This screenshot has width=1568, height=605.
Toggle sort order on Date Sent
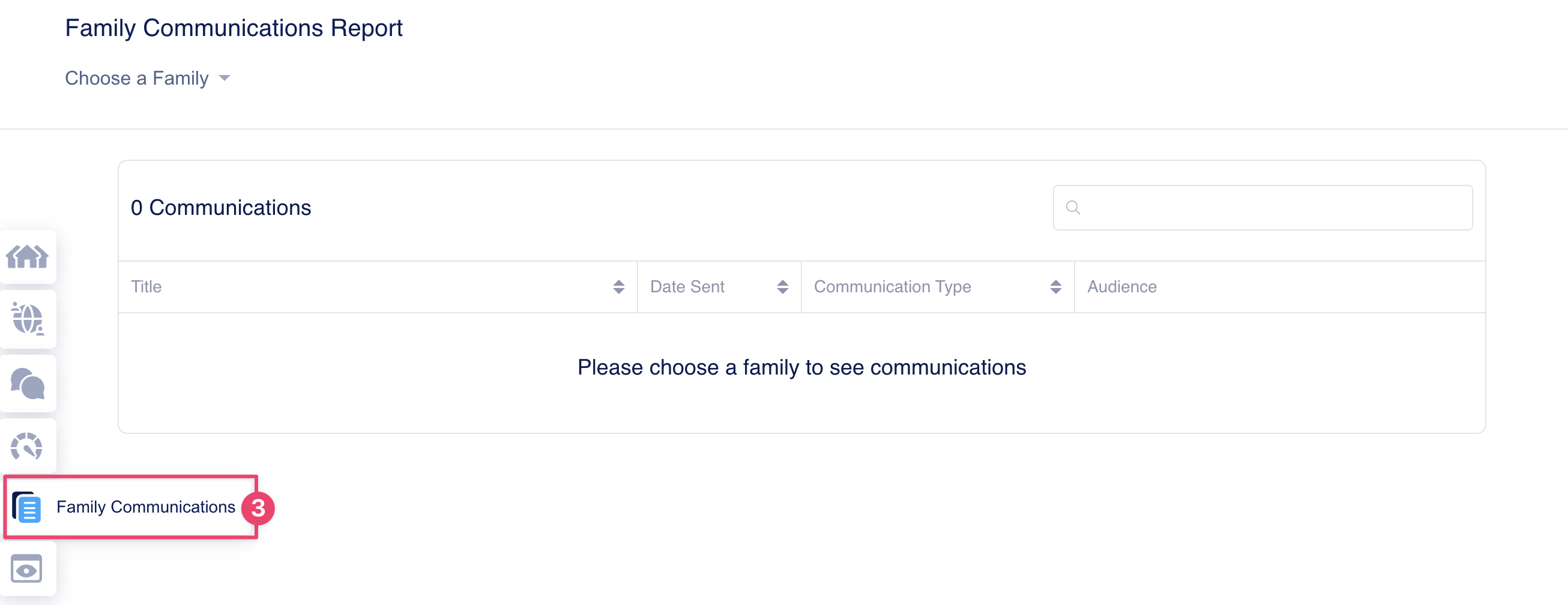(783, 287)
